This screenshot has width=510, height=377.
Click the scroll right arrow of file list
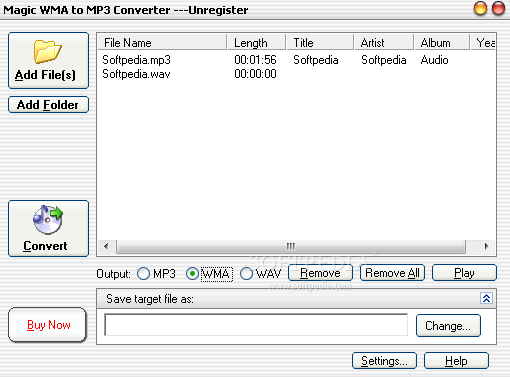(x=486, y=246)
